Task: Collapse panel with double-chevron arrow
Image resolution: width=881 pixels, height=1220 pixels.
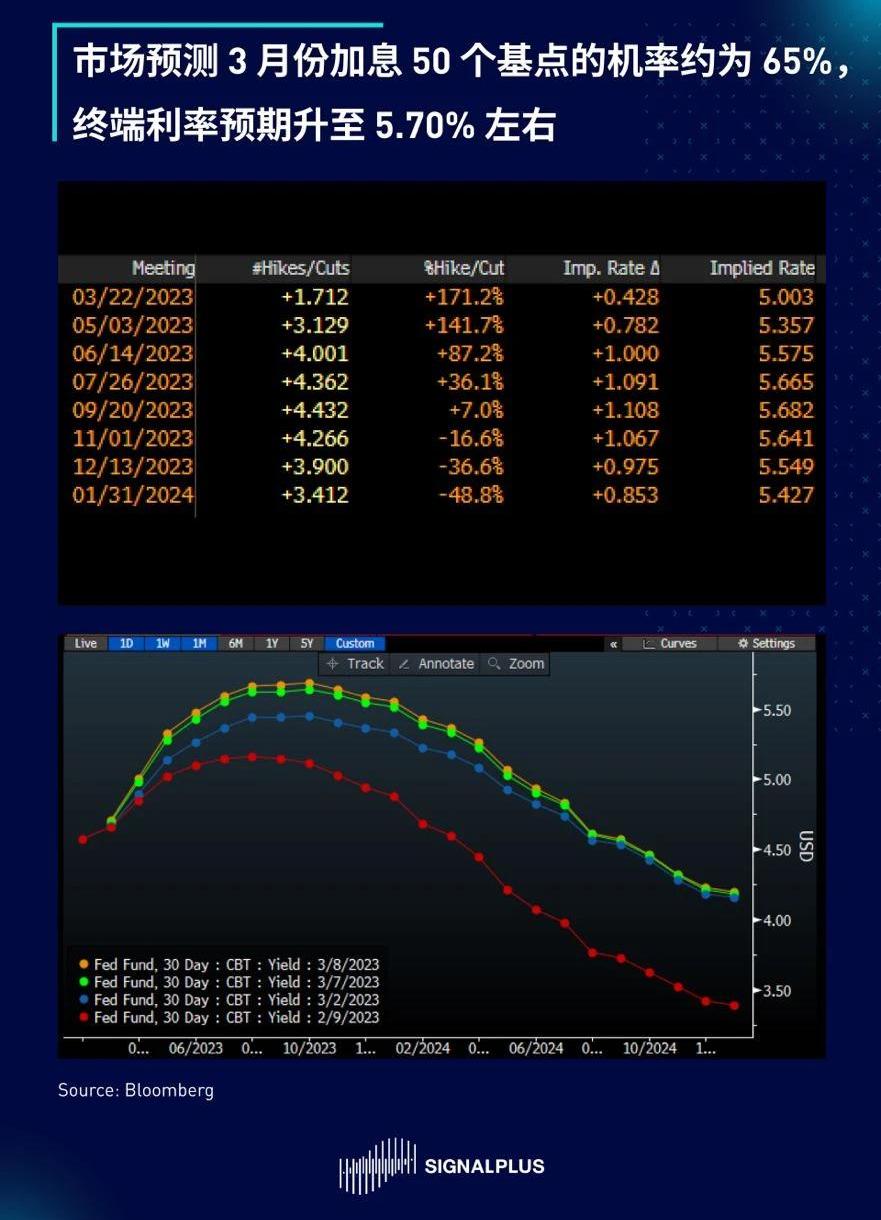Action: point(613,644)
